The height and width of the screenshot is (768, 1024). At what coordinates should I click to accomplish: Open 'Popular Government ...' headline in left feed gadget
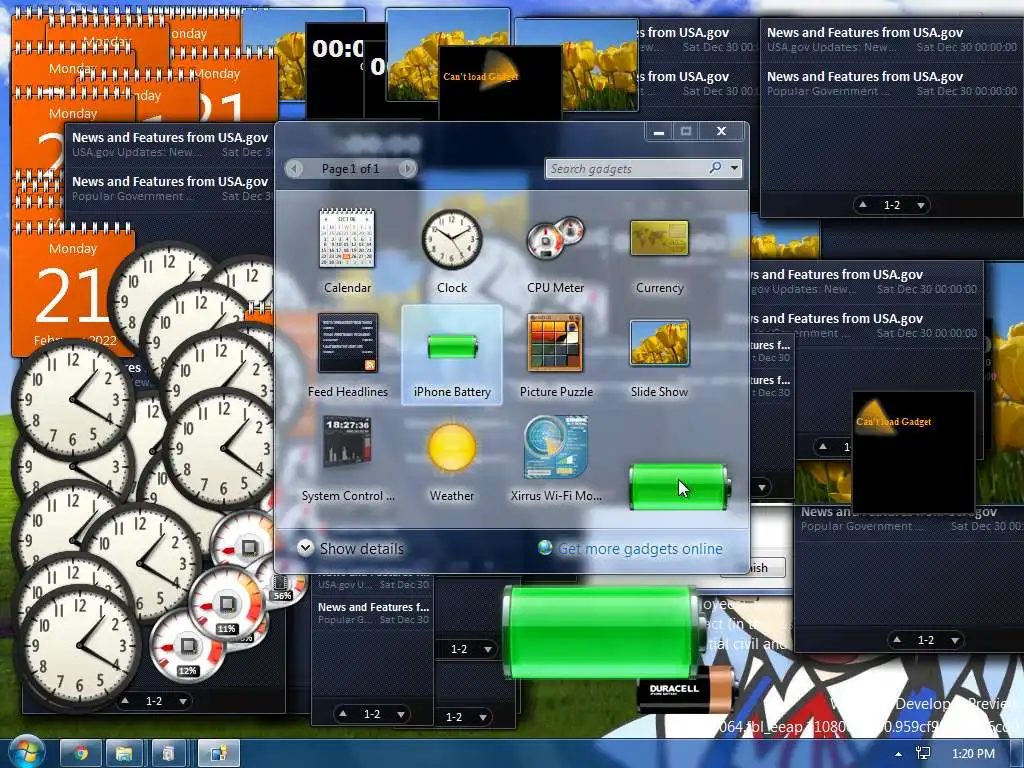tap(171, 188)
